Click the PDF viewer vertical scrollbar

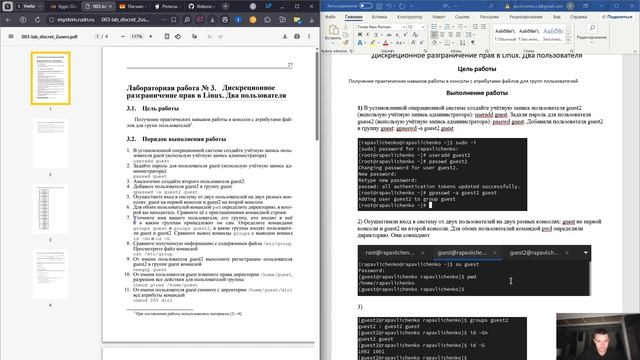coord(317,96)
